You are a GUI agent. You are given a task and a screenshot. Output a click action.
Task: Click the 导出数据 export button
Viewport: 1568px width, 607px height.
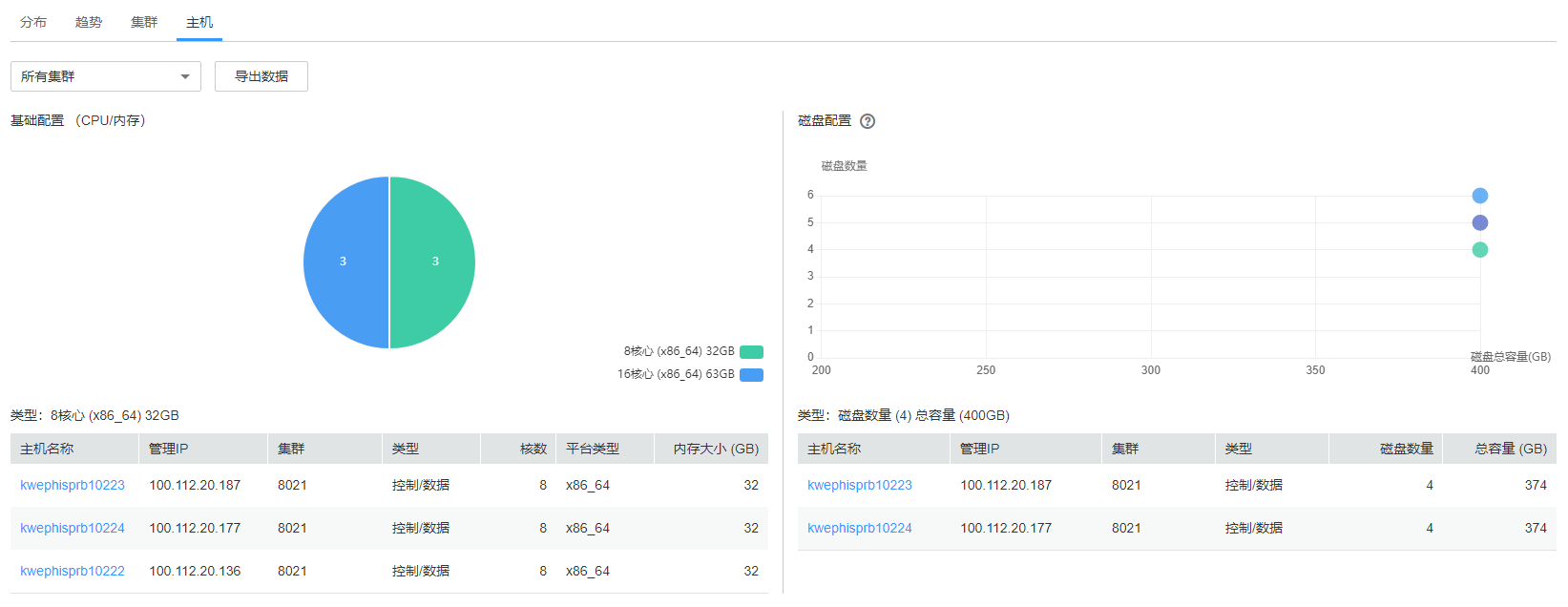(261, 76)
